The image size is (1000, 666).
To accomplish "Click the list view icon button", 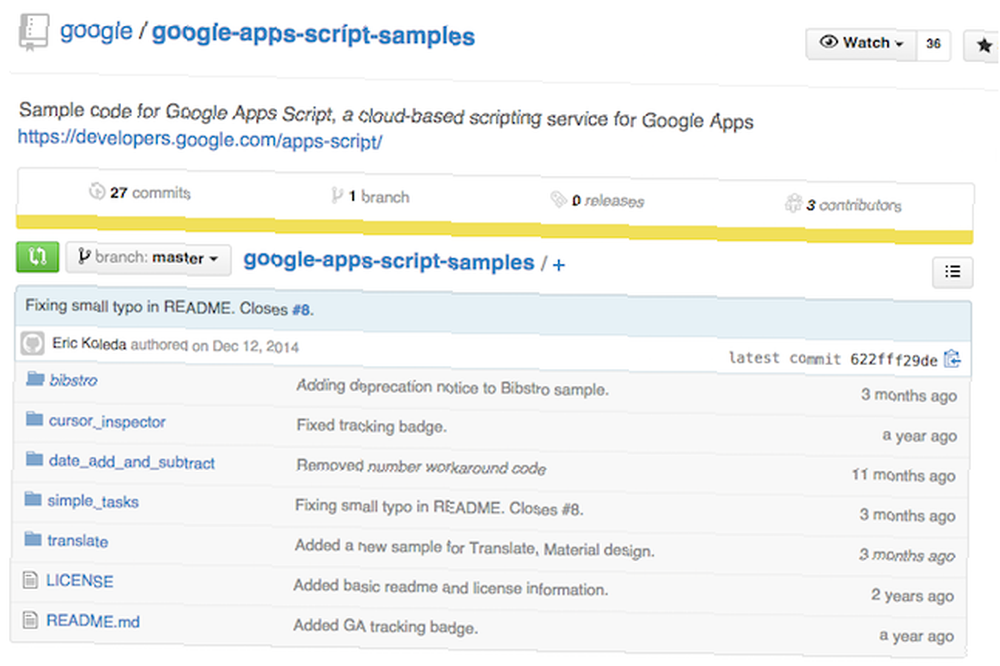I will pyautogui.click(x=952, y=272).
